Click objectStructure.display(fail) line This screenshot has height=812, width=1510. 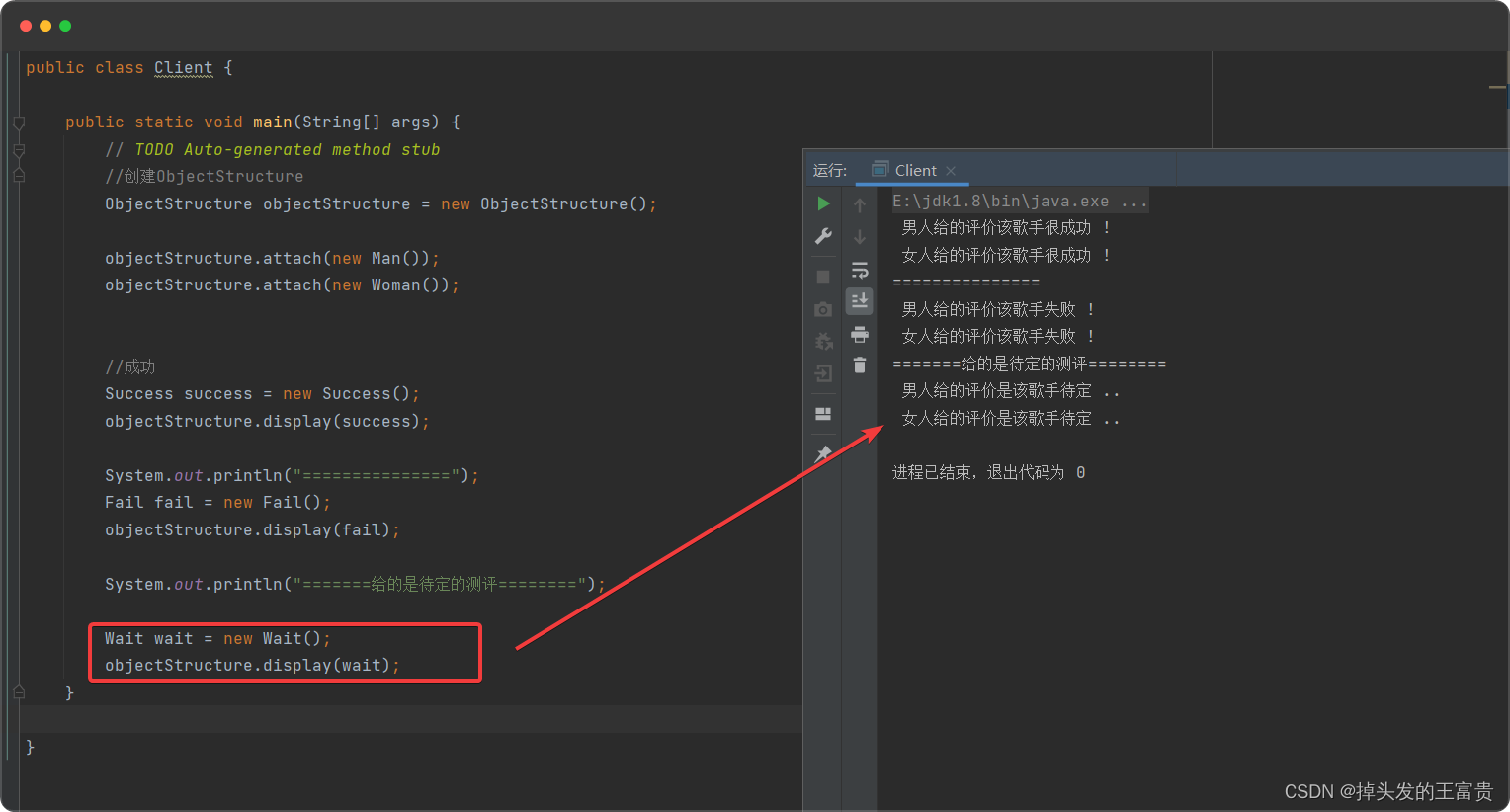(252, 530)
